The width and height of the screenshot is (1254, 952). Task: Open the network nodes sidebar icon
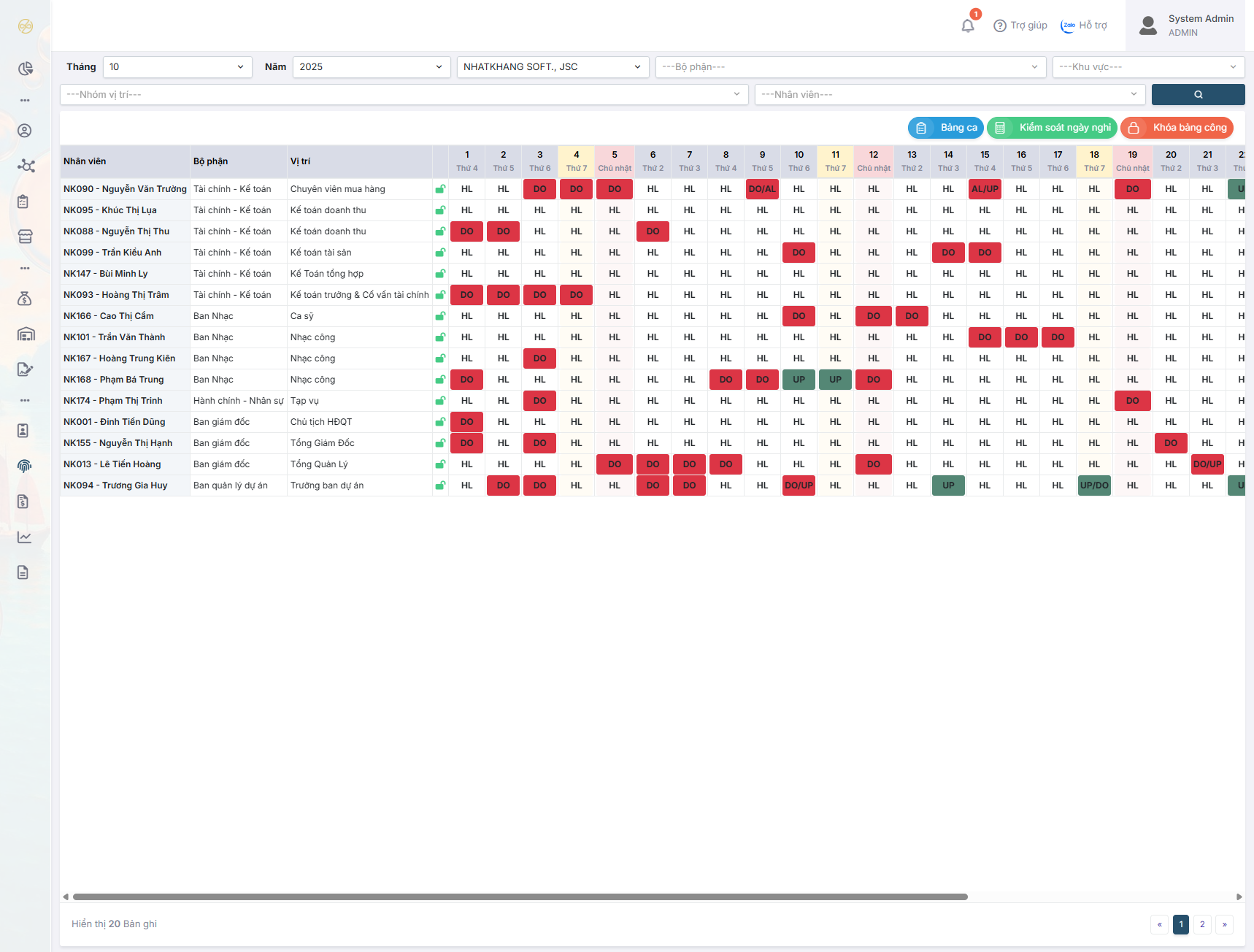pyautogui.click(x=26, y=166)
